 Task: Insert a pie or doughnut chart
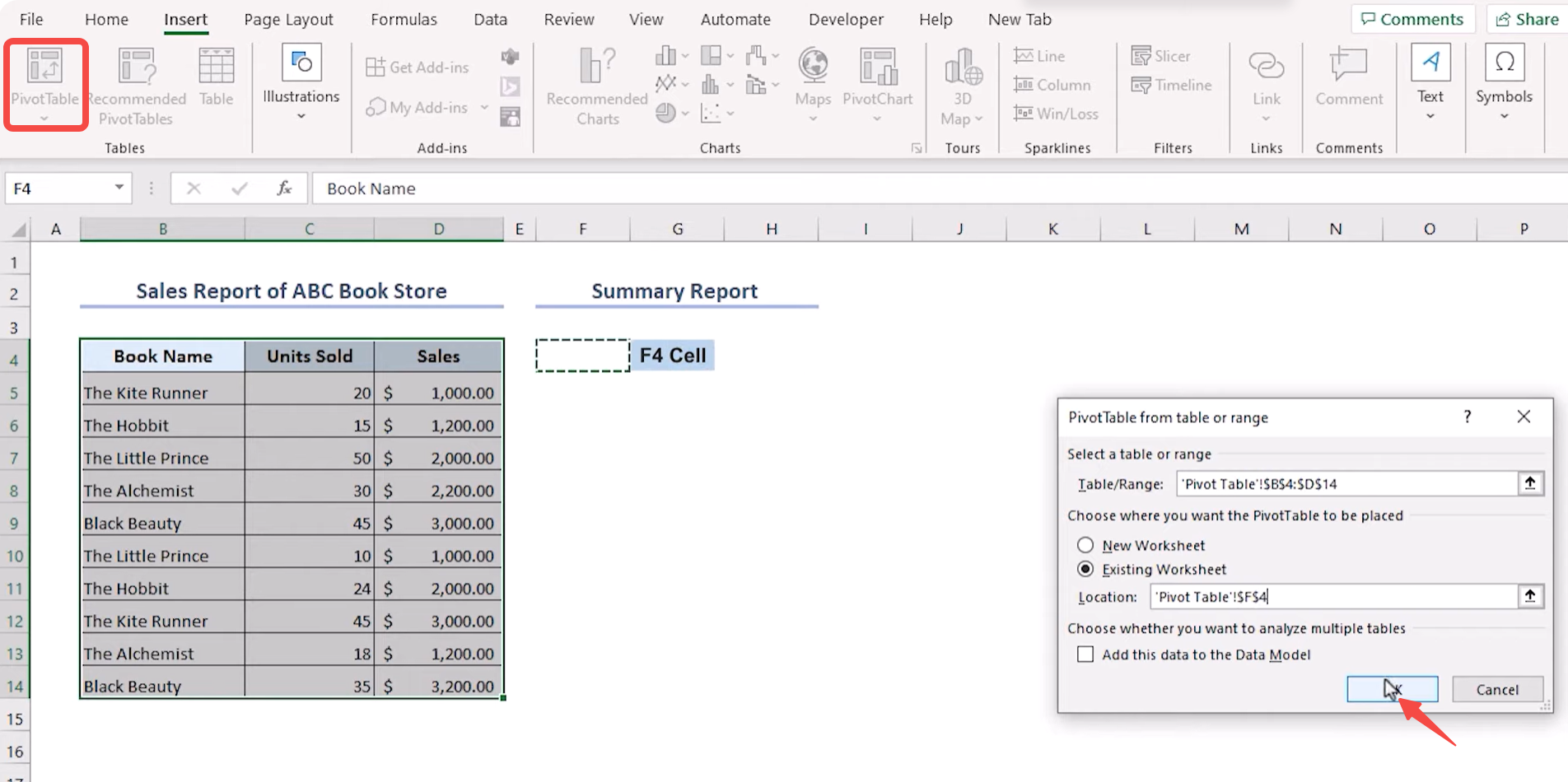(x=671, y=113)
